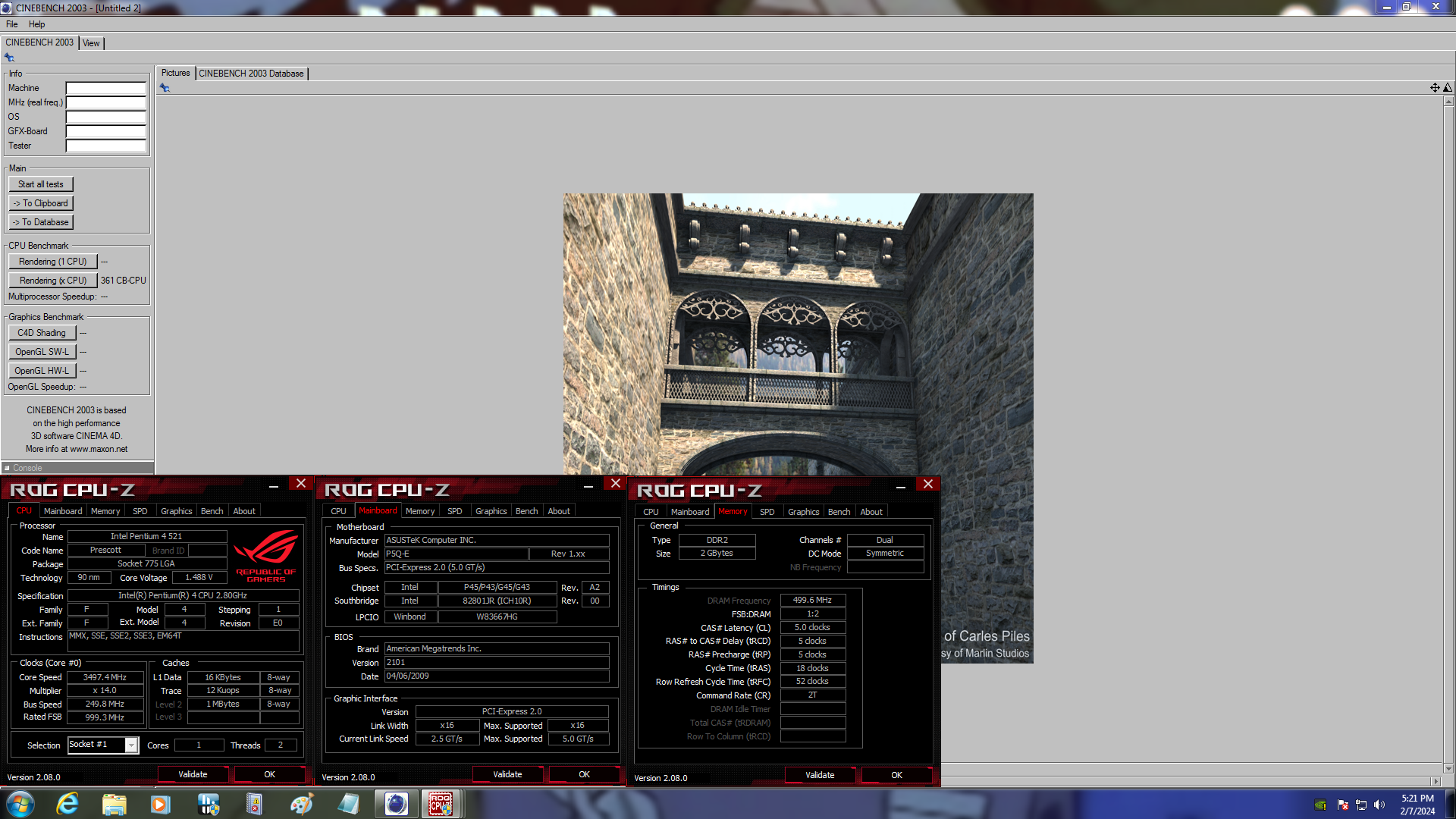Click the To Database button
Image resolution: width=1456 pixels, height=819 pixels.
point(41,222)
